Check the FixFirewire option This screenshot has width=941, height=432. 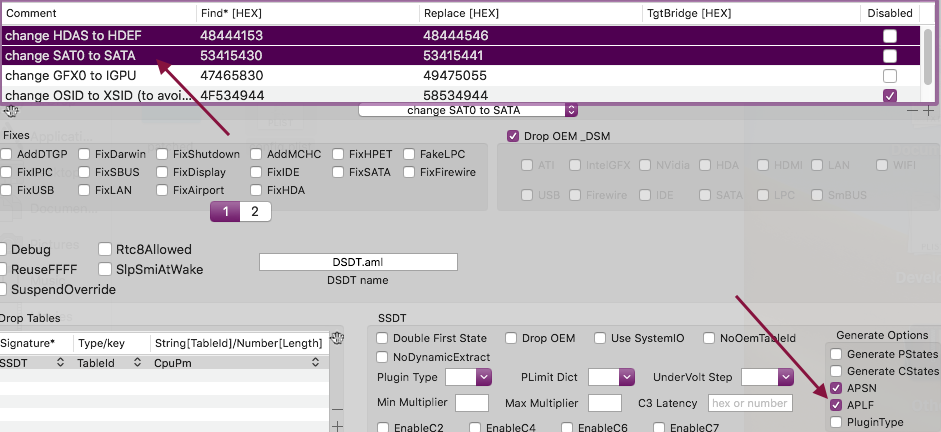pyautogui.click(x=409, y=172)
